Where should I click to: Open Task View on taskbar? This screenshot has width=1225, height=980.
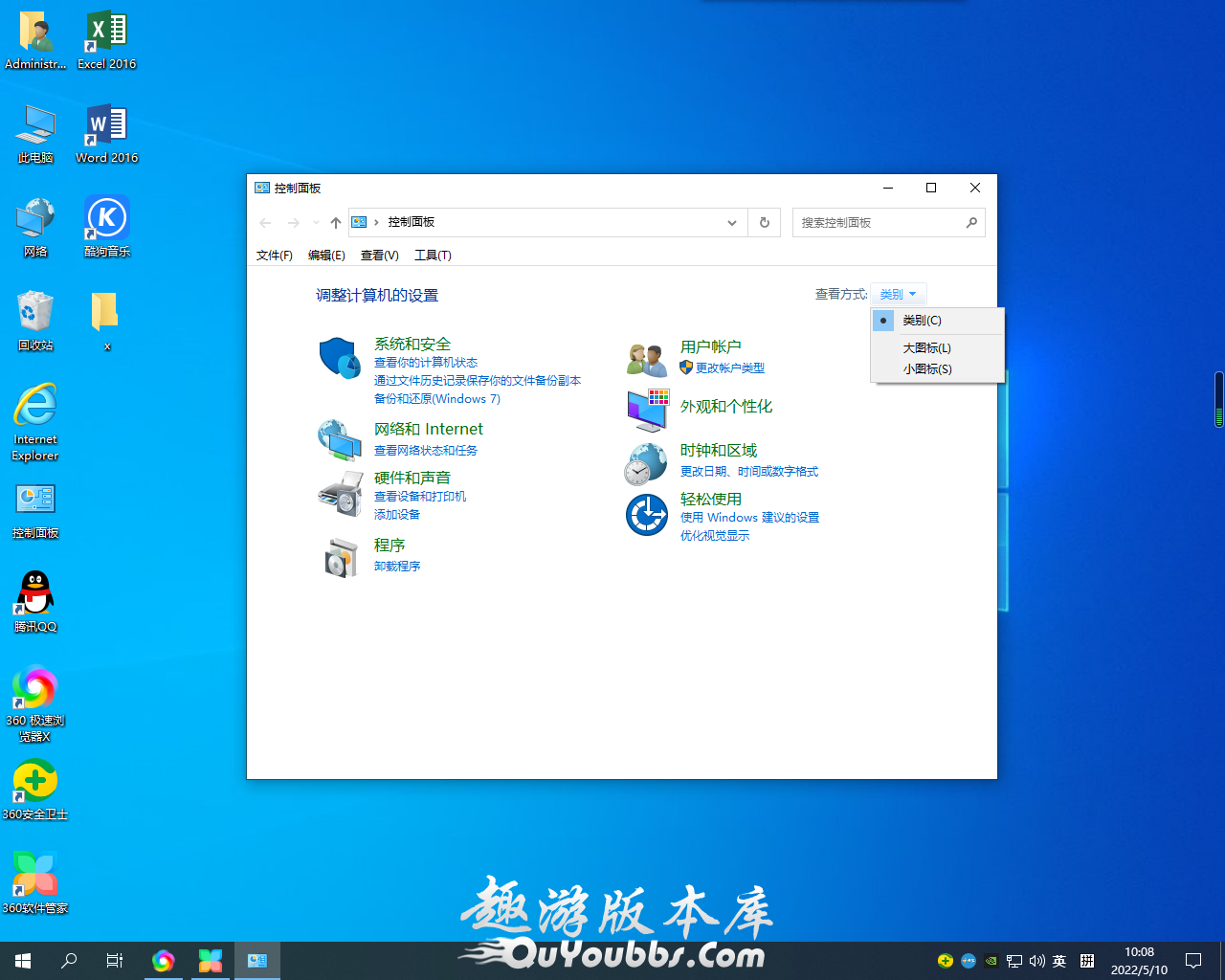115,961
